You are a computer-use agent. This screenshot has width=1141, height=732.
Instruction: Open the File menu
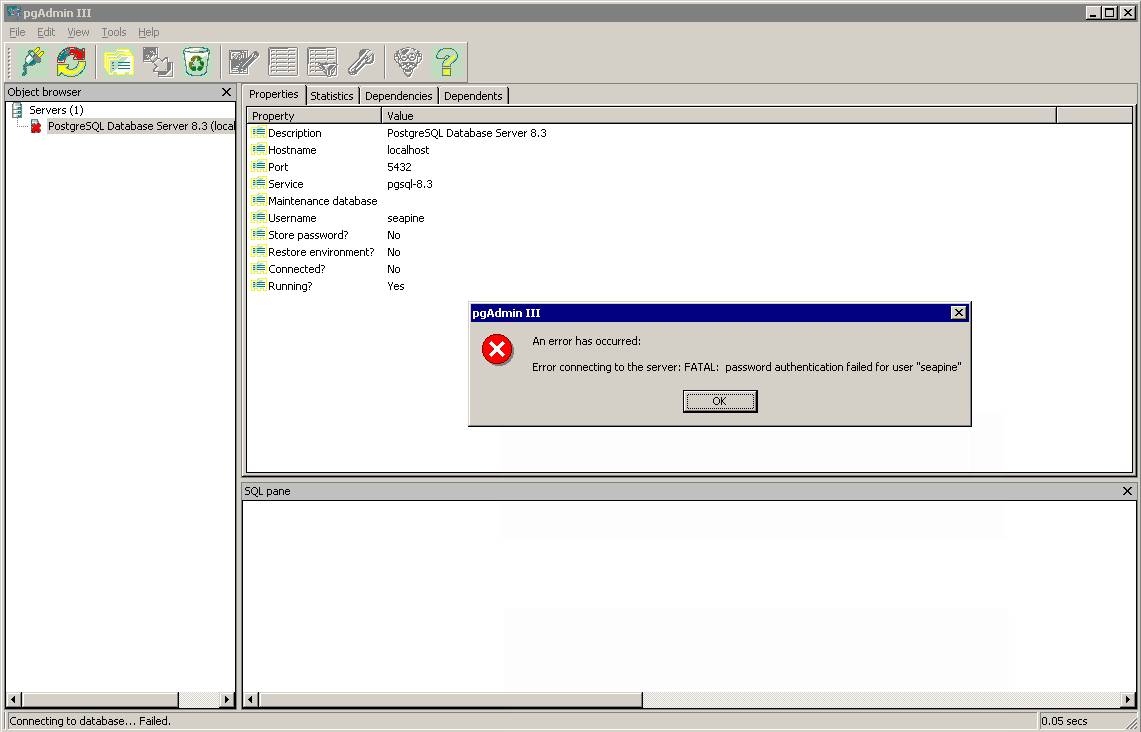(x=17, y=32)
